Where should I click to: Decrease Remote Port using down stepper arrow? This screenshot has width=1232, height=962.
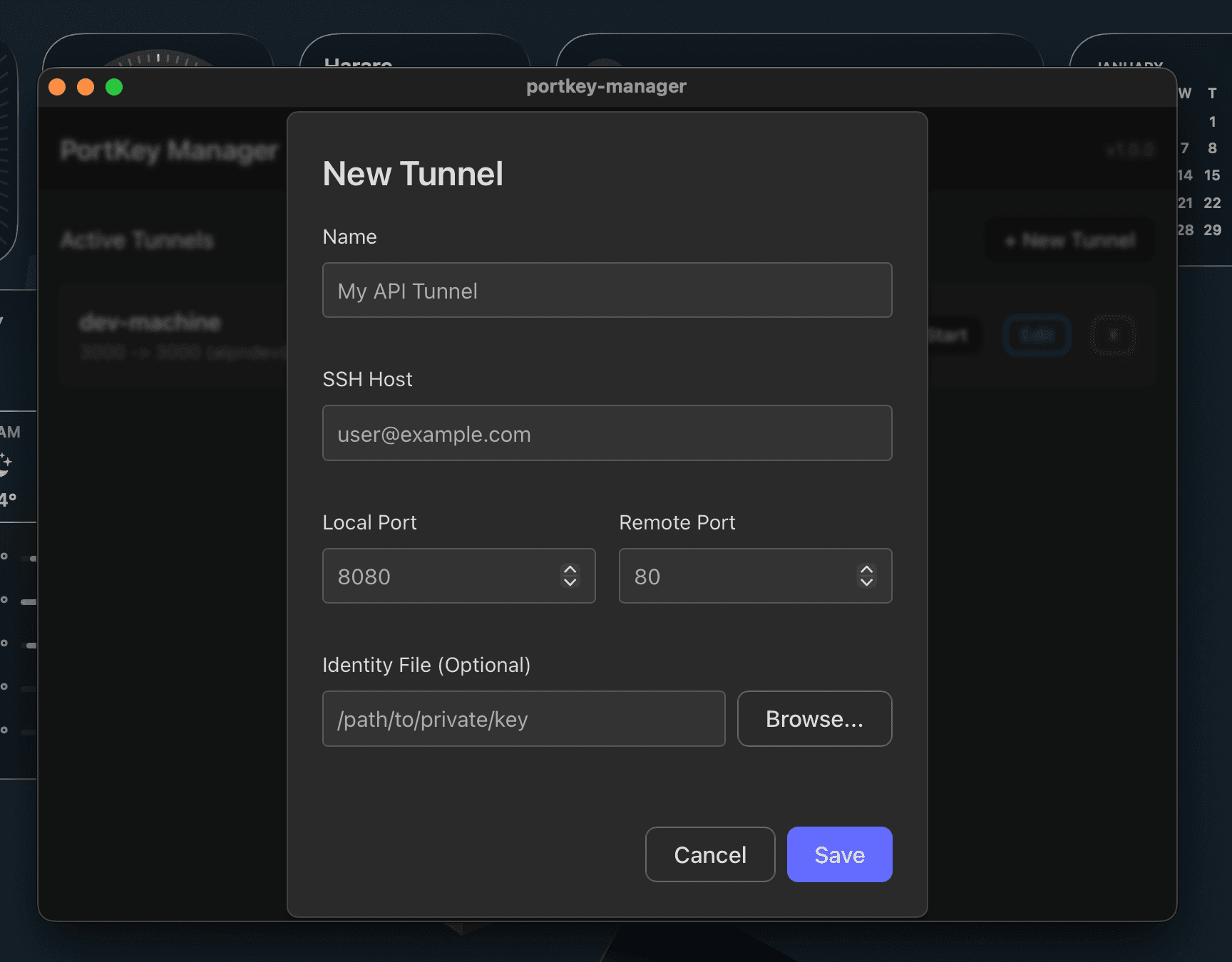(866, 582)
